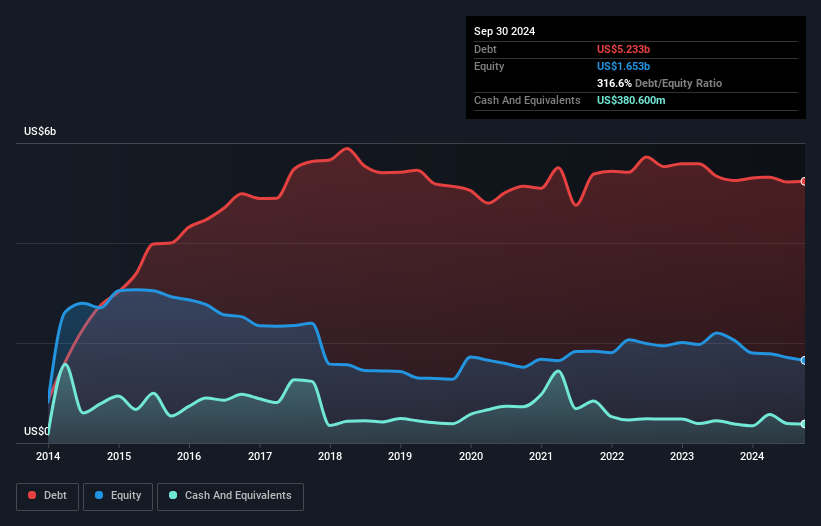Select the 2021 x-axis label

pyautogui.click(x=541, y=456)
